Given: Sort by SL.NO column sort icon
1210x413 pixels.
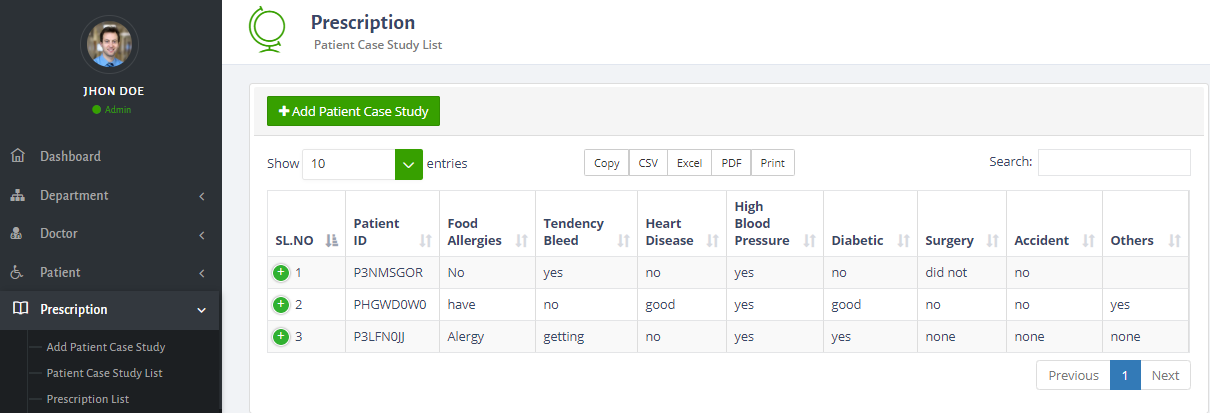Looking at the screenshot, I should (332, 241).
